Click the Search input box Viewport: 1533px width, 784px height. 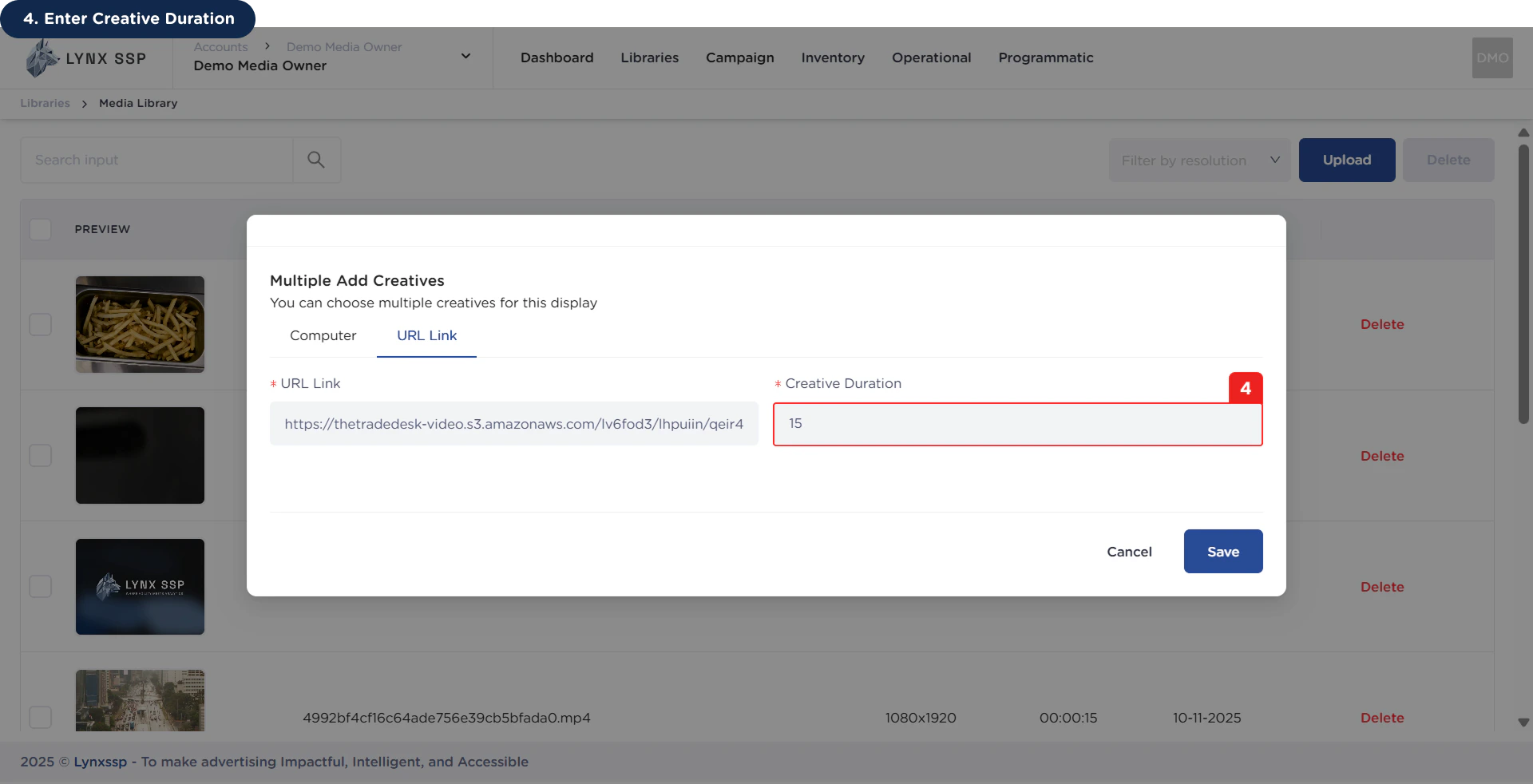(x=156, y=160)
